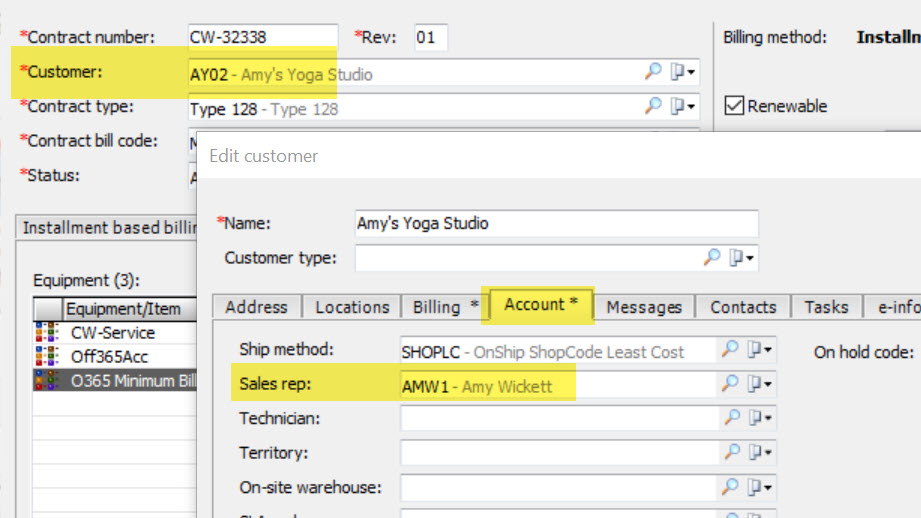The height and width of the screenshot is (518, 921).
Task: Open the Messages tab
Action: coord(644,307)
